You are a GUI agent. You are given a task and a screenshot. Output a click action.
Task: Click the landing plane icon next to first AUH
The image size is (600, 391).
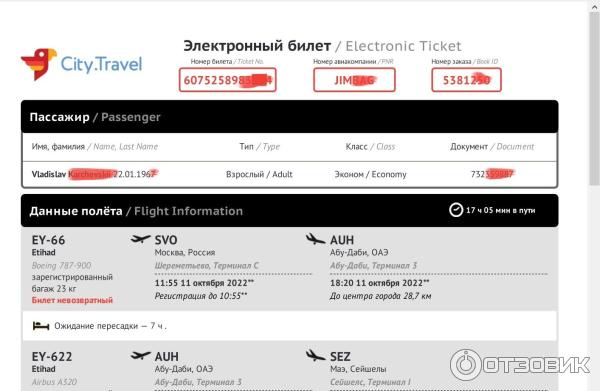pos(315,239)
